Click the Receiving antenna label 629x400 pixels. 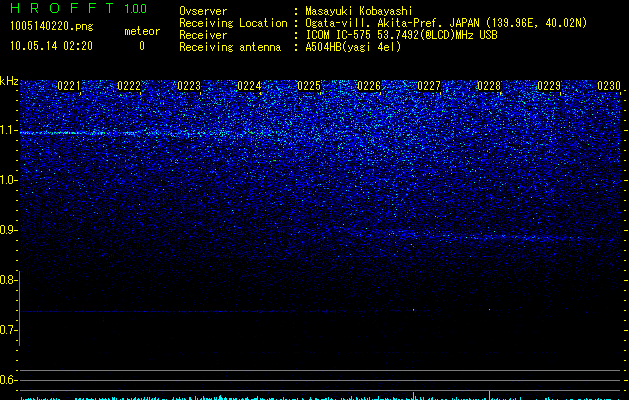230,47
